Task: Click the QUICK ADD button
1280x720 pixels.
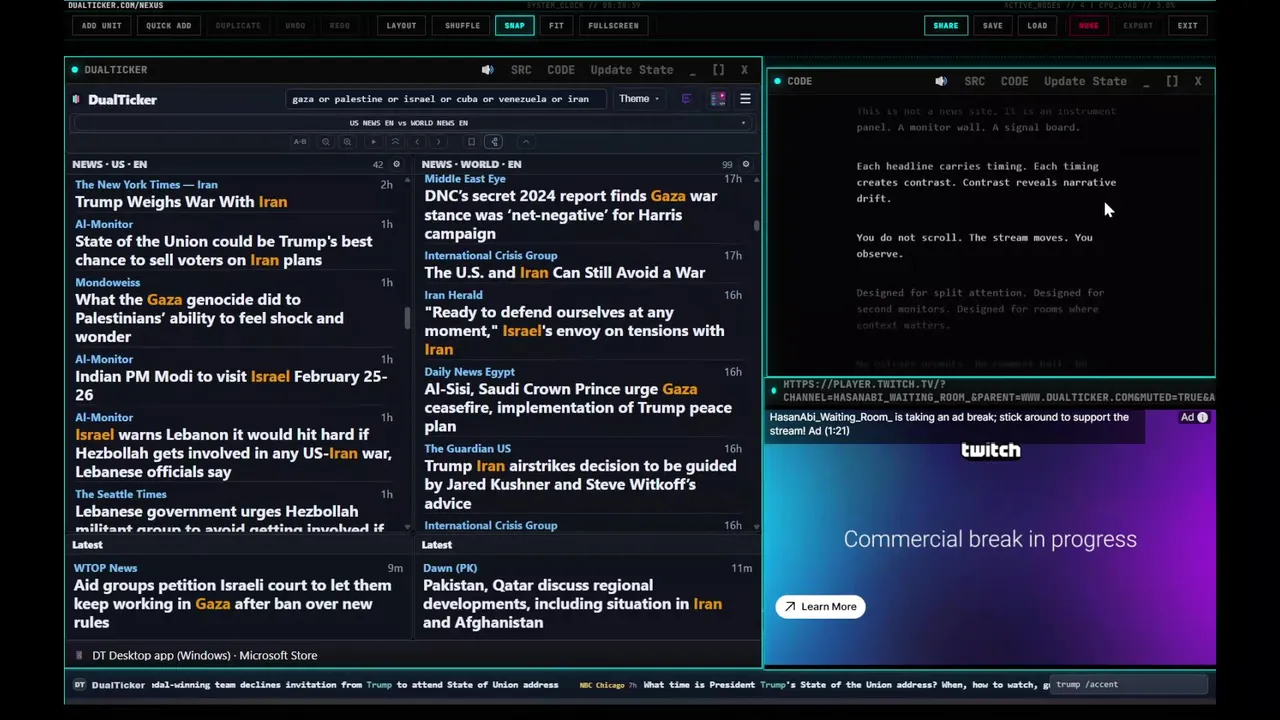Action: (x=168, y=25)
